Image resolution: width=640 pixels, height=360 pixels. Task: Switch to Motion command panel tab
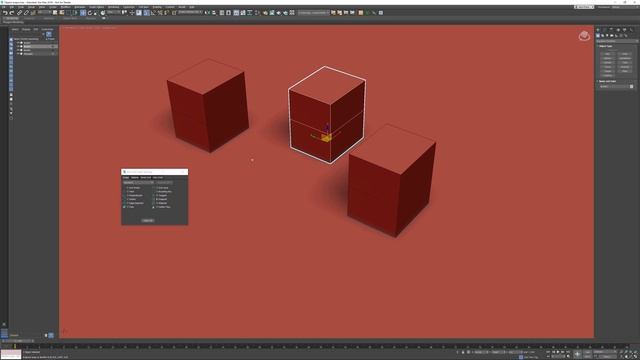click(618, 30)
